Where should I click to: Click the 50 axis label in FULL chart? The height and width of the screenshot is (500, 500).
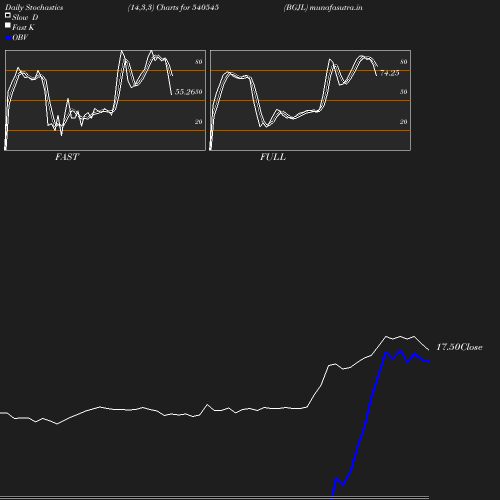tap(404, 92)
